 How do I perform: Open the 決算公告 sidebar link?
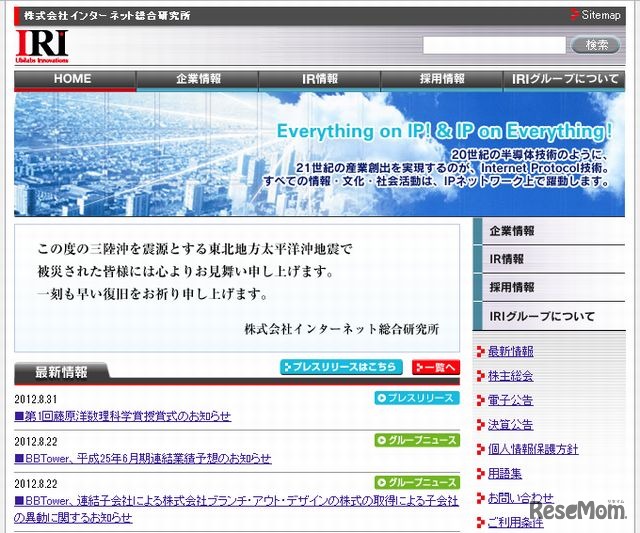(x=511, y=425)
